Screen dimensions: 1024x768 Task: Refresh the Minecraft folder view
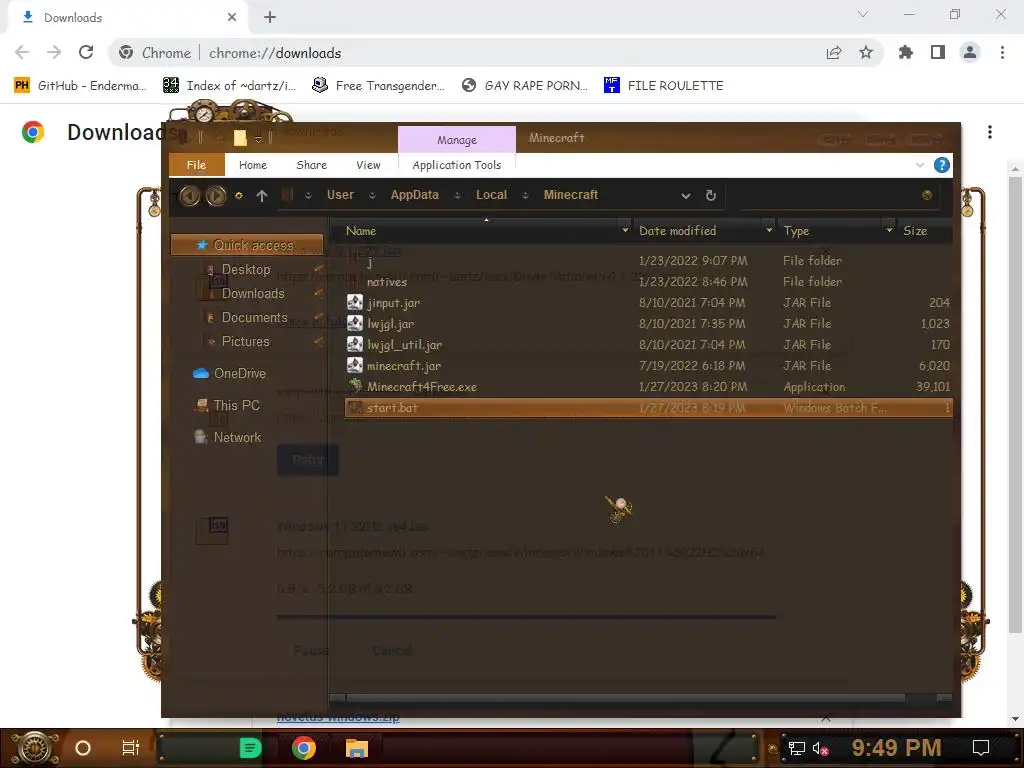point(711,195)
